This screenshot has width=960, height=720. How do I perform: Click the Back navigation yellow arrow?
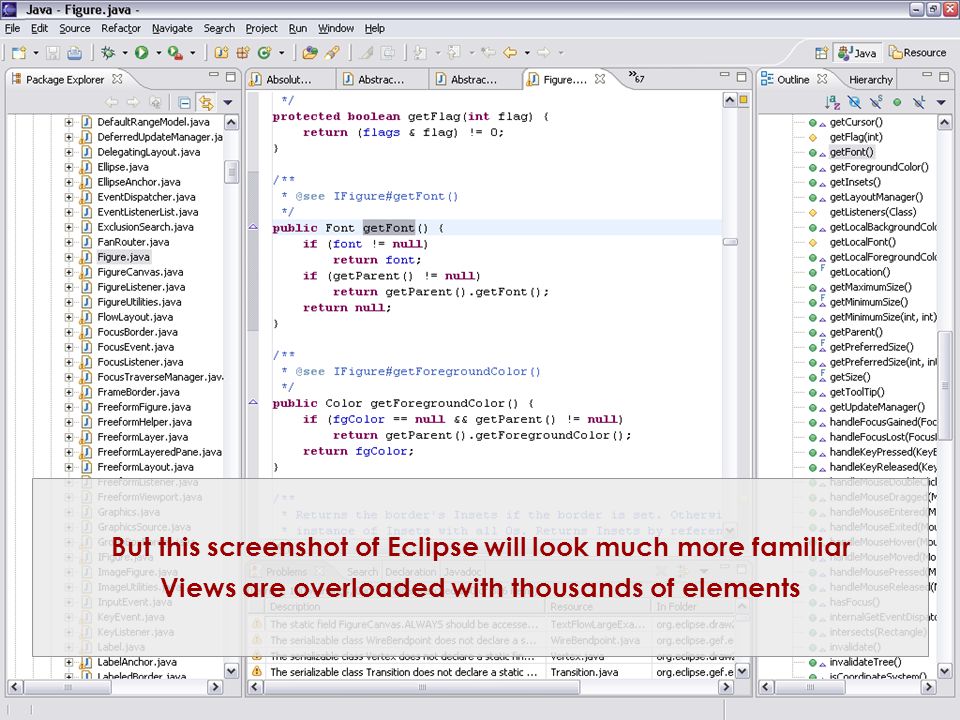(509, 53)
